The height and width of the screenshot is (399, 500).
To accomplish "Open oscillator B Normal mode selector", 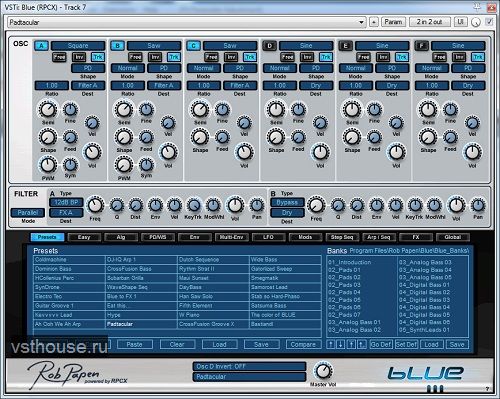I will point(128,68).
